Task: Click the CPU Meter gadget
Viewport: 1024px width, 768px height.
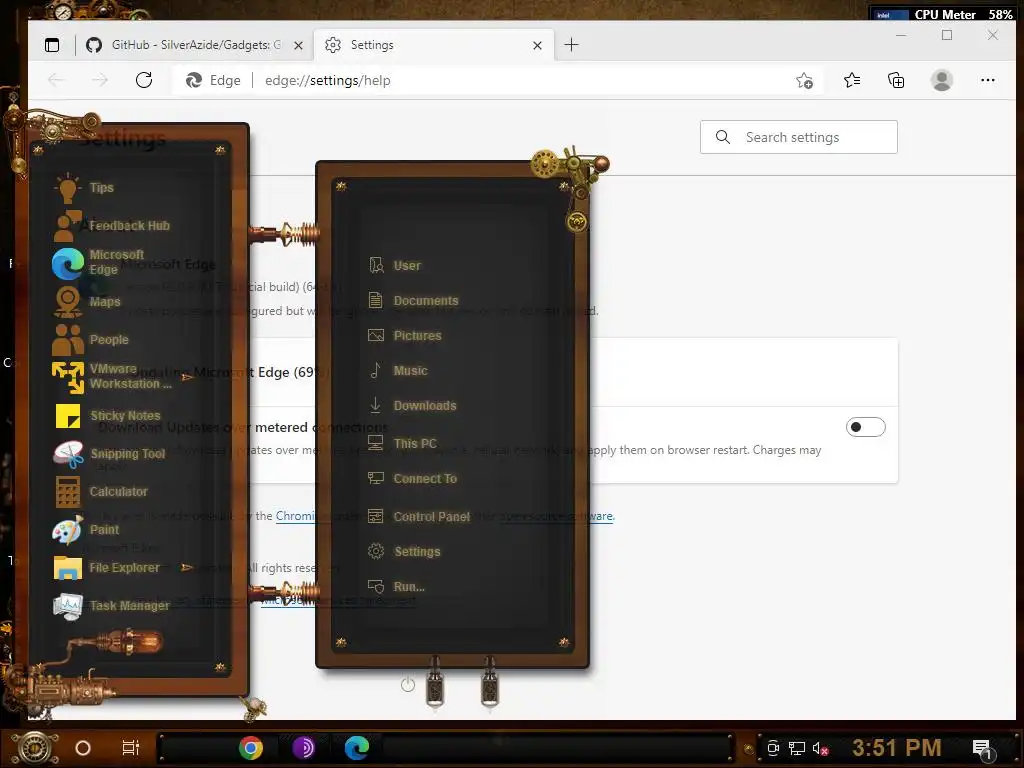Action: tap(942, 14)
